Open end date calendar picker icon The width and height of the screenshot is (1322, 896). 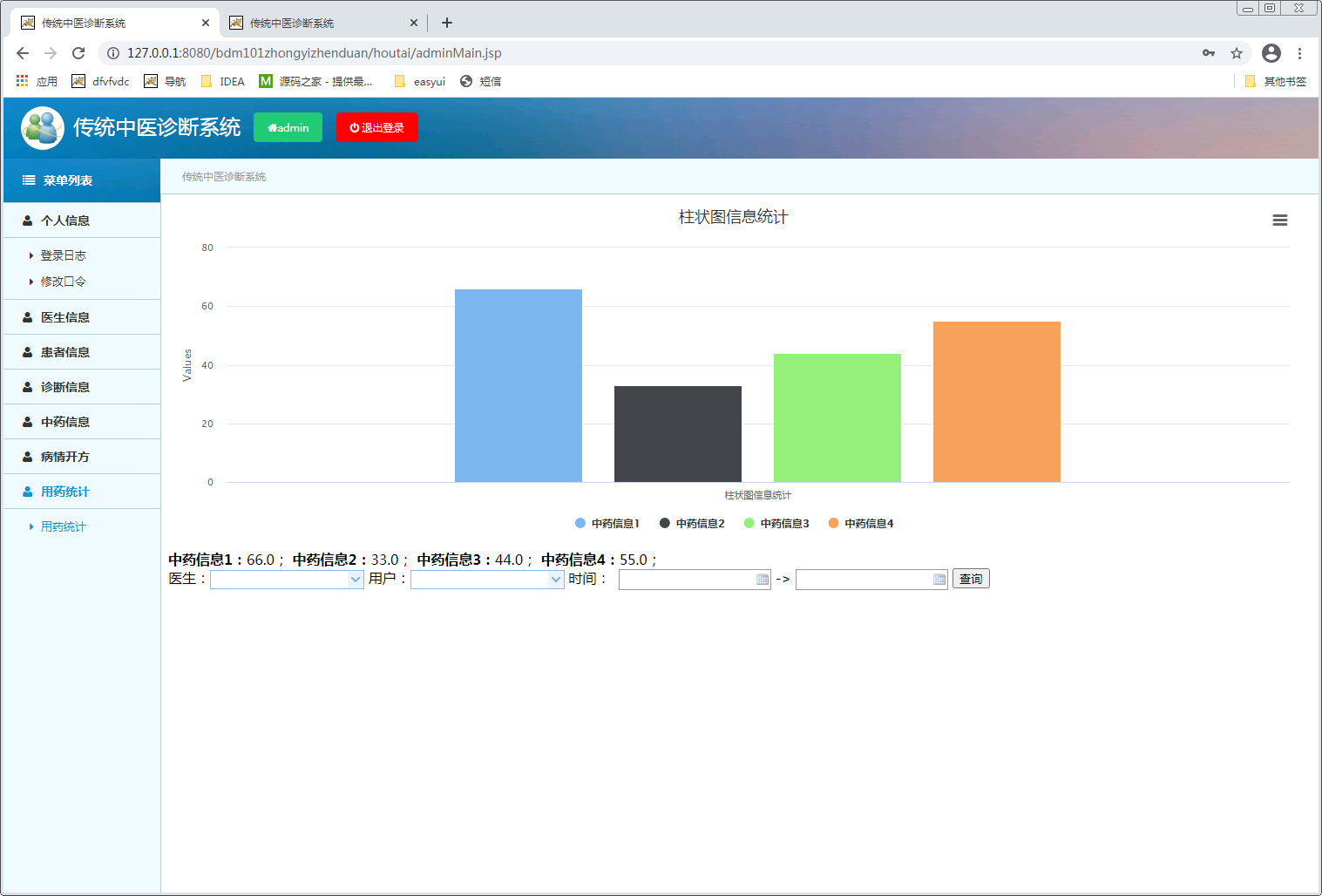coord(939,580)
